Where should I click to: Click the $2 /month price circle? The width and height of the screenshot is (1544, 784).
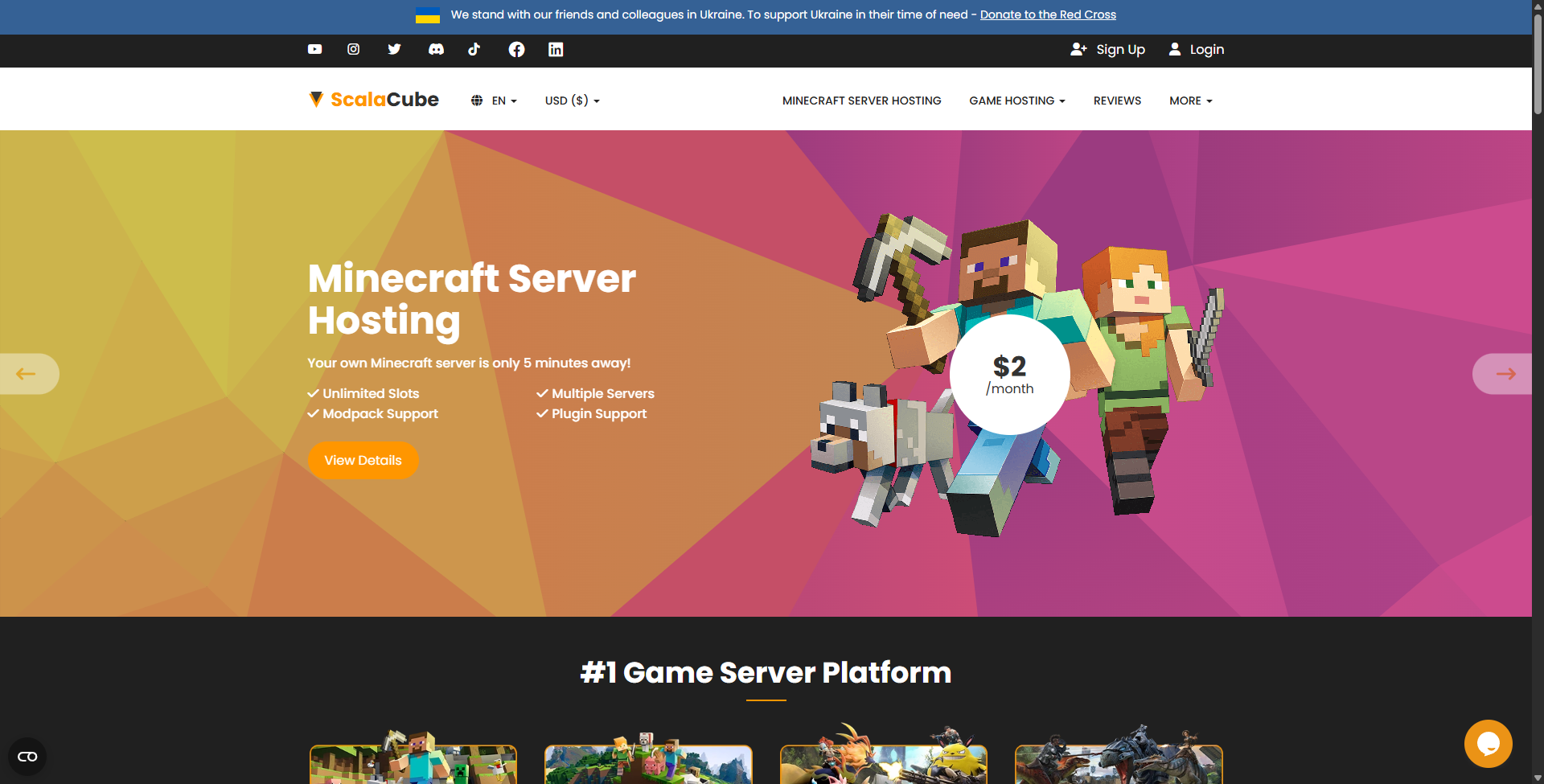pyautogui.click(x=1010, y=375)
